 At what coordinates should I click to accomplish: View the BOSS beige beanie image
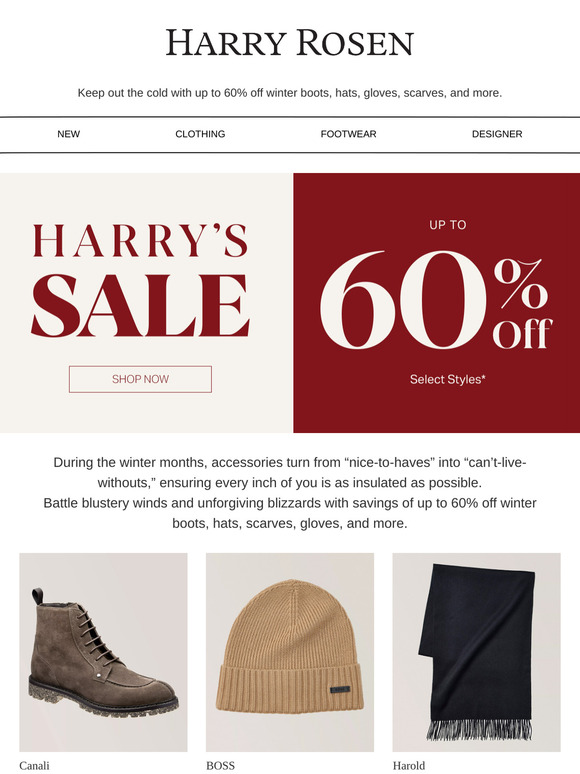click(x=290, y=652)
